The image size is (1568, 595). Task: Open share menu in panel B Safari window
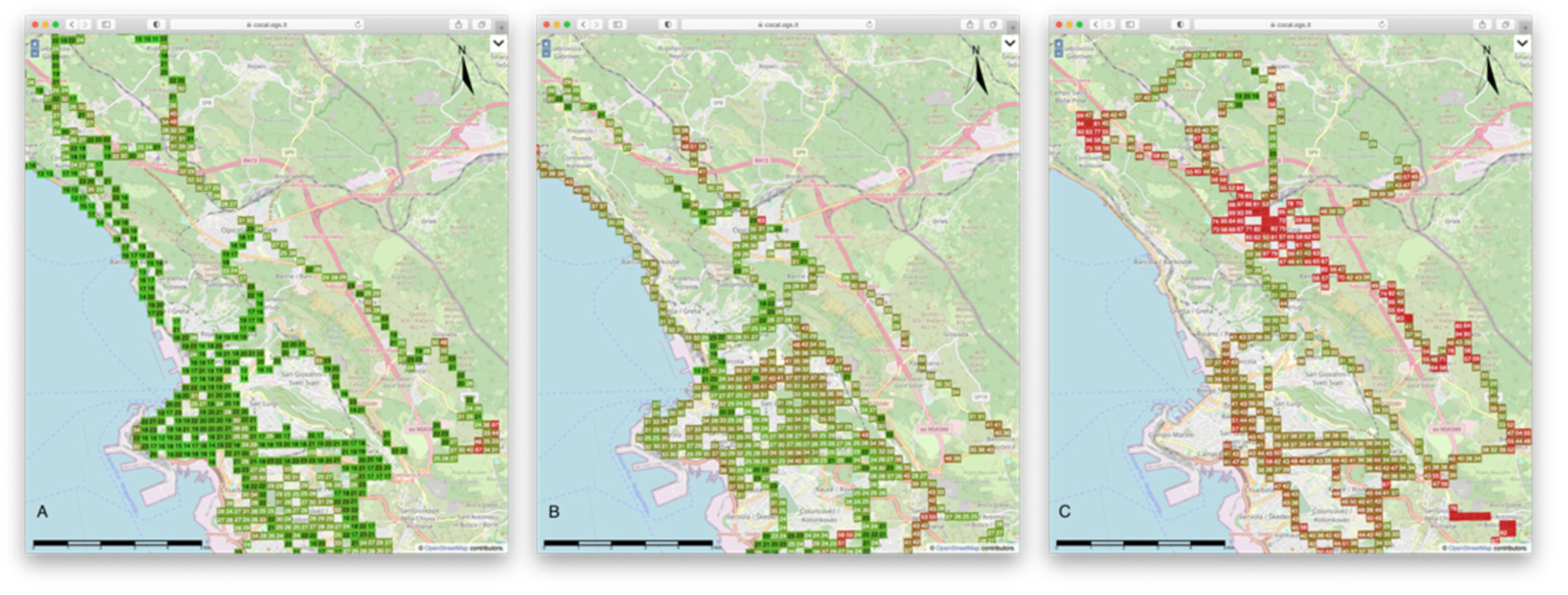click(x=970, y=25)
